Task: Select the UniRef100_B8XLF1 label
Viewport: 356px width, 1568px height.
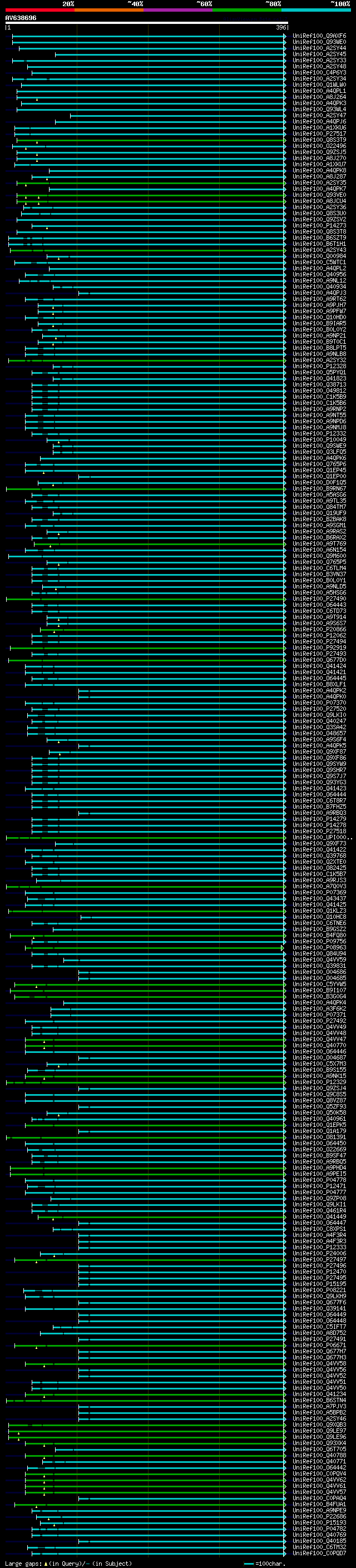Action: 319,684
